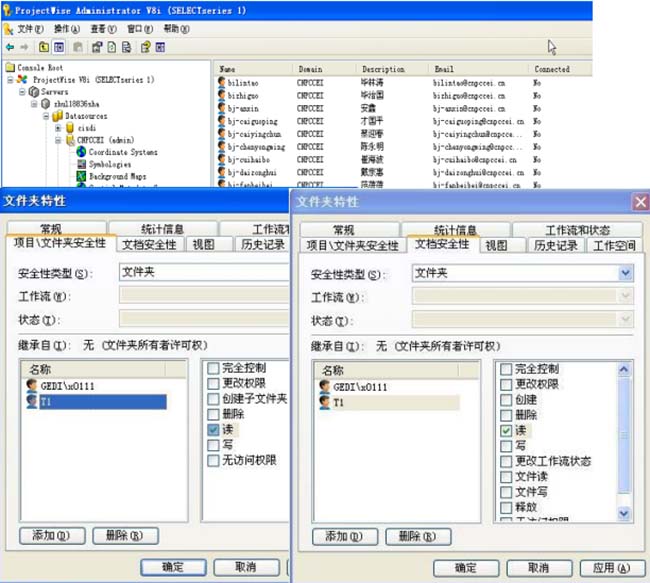Click the Symbologies icon in tree

(82, 164)
